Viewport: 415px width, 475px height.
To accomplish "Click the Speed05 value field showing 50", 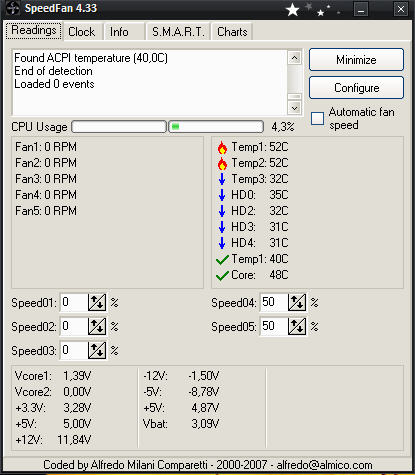I will tap(274, 327).
